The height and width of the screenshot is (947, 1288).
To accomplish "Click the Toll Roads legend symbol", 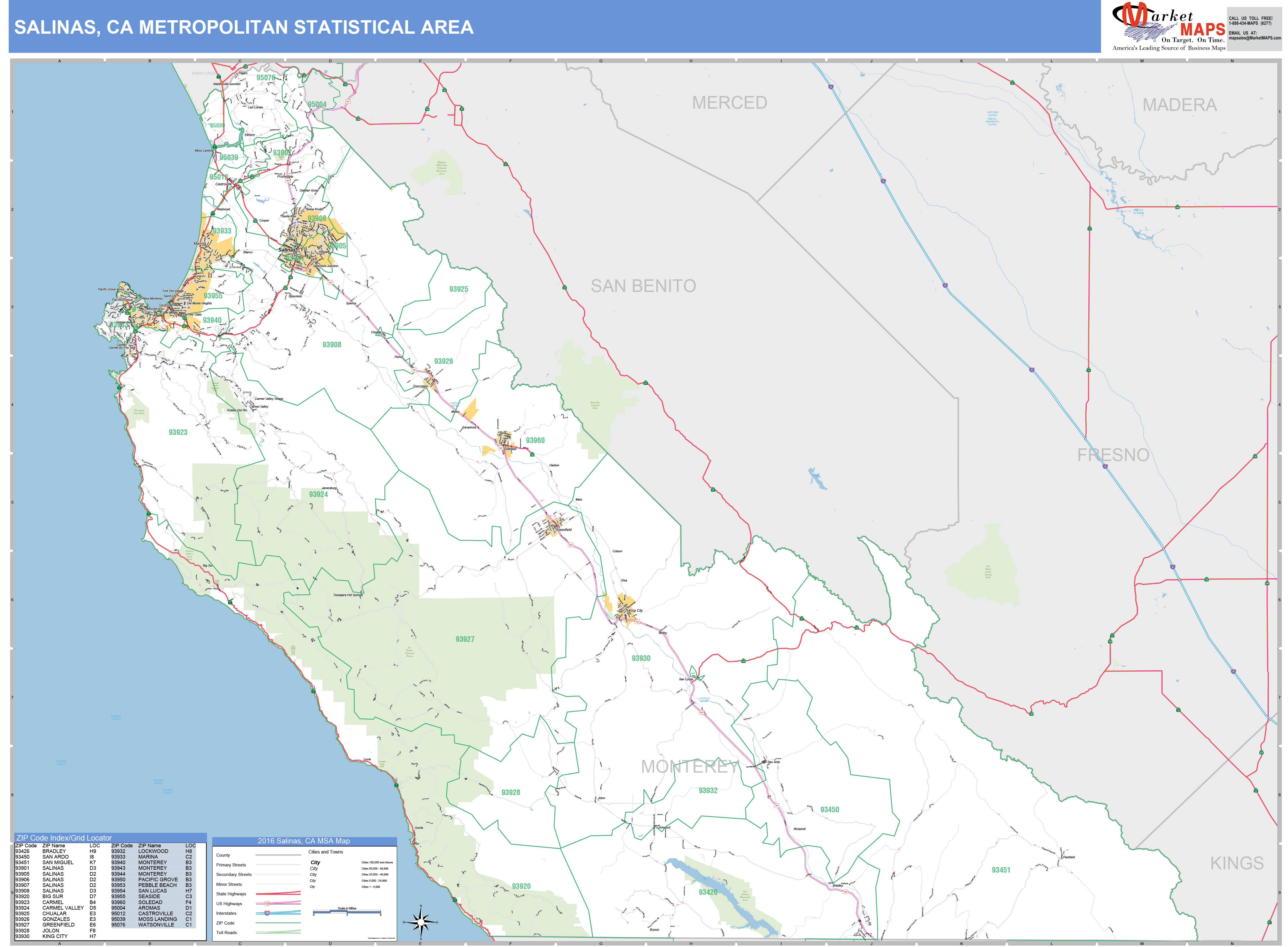I will 279,932.
